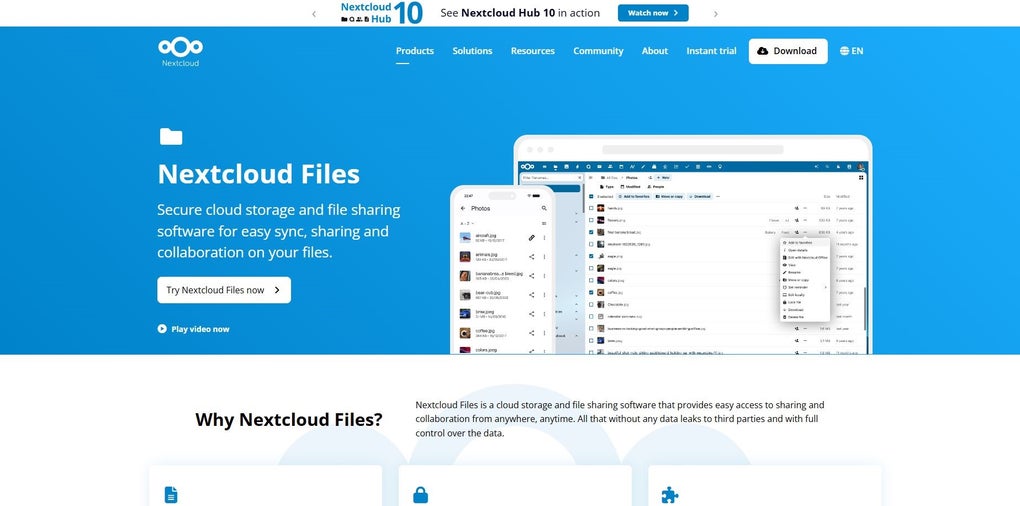This screenshot has height=506, width=1020.
Task: Click the grid view icon in desktop mockup
Action: coord(861,178)
